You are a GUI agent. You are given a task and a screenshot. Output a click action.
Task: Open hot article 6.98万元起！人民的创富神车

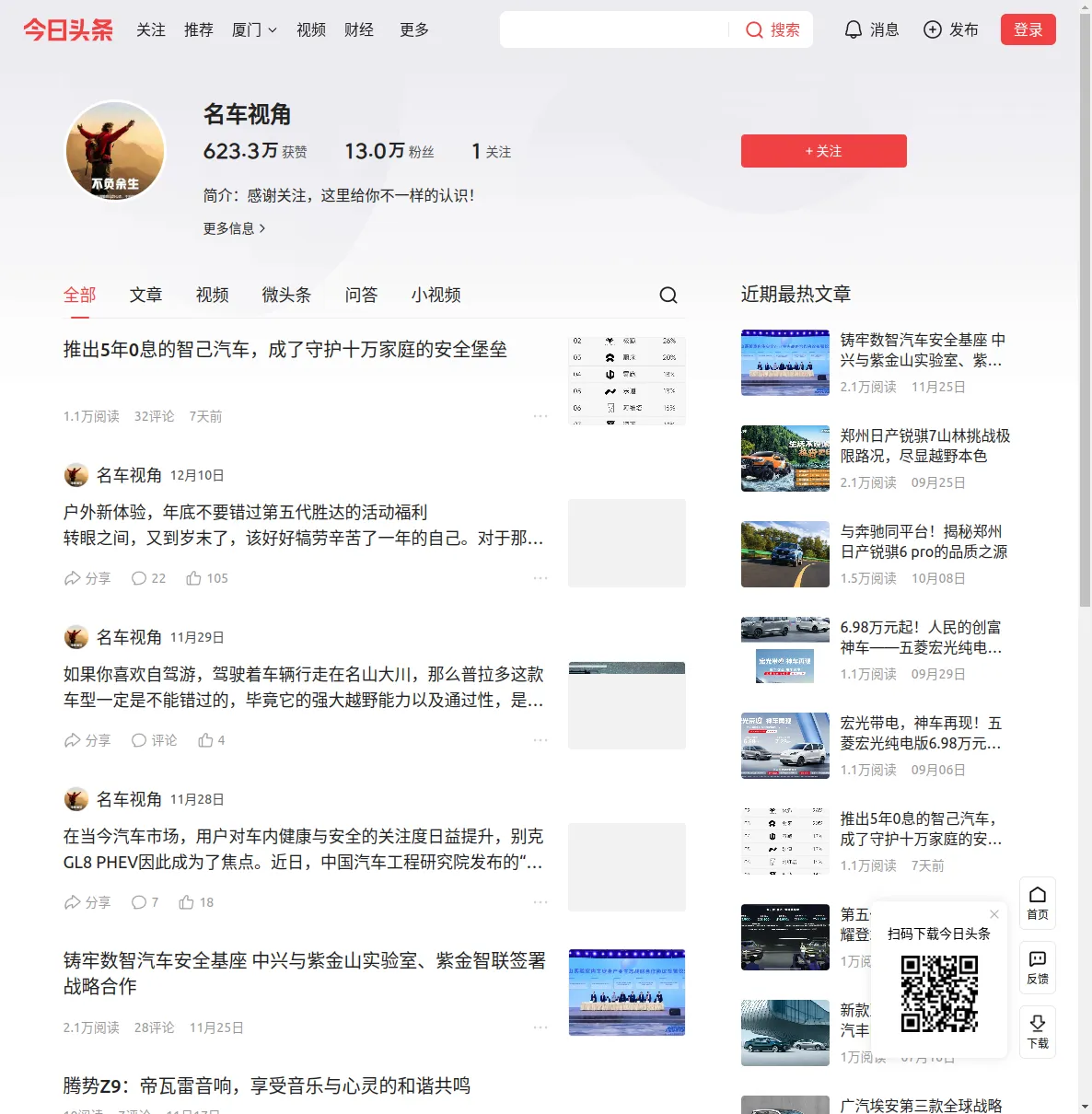point(922,637)
